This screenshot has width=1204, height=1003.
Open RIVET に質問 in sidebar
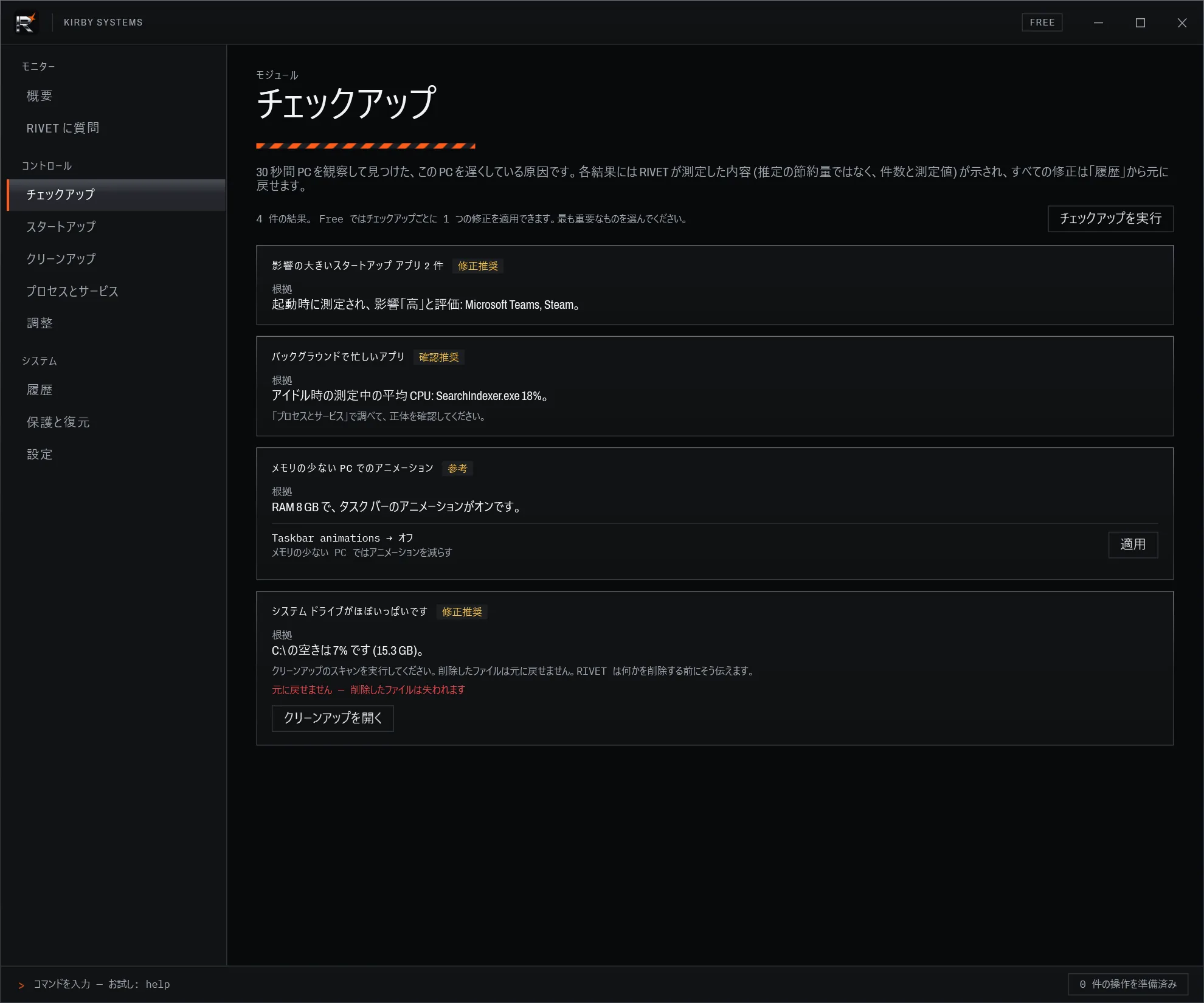[116, 128]
